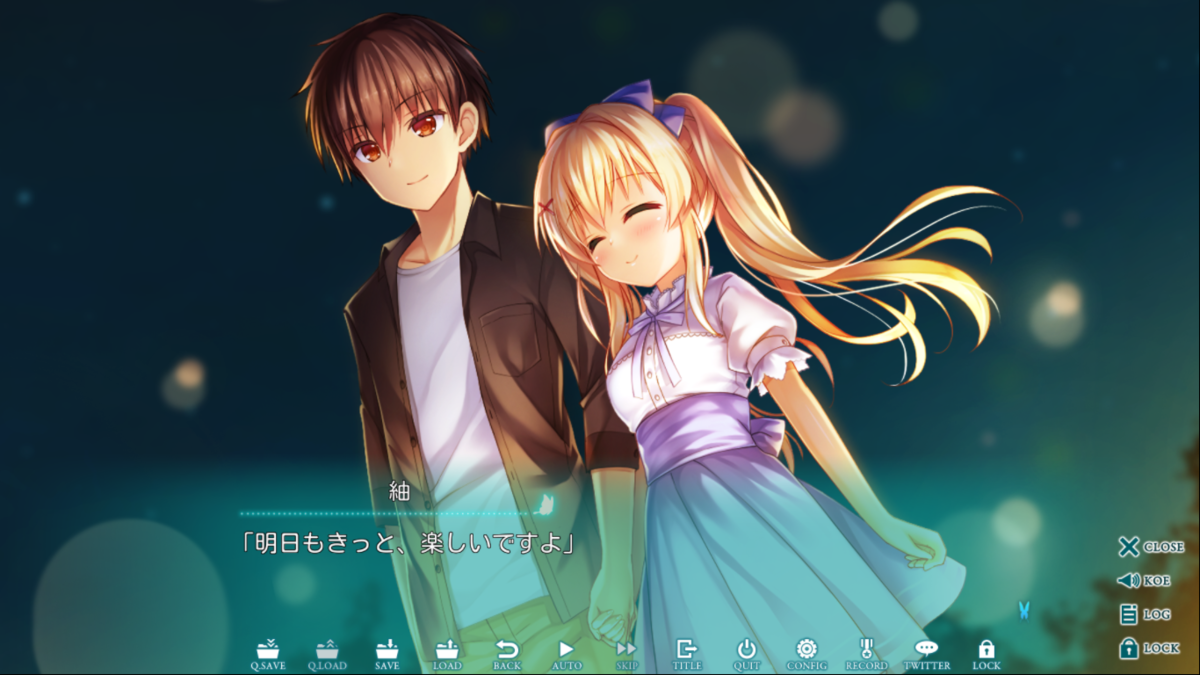Click the speaker name 紬
The image size is (1200, 675).
point(399,491)
